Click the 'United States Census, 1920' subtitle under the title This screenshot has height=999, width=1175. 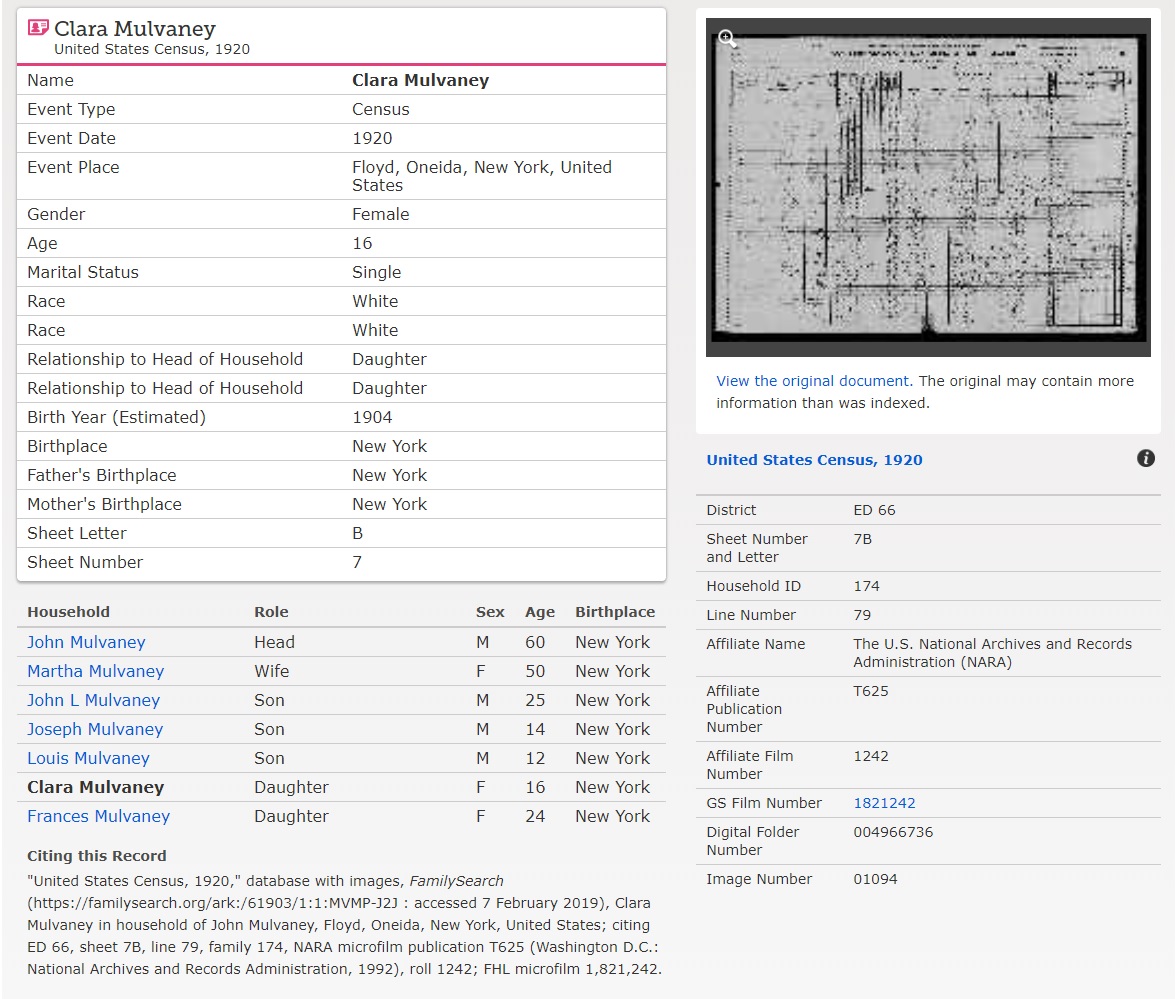151,49
